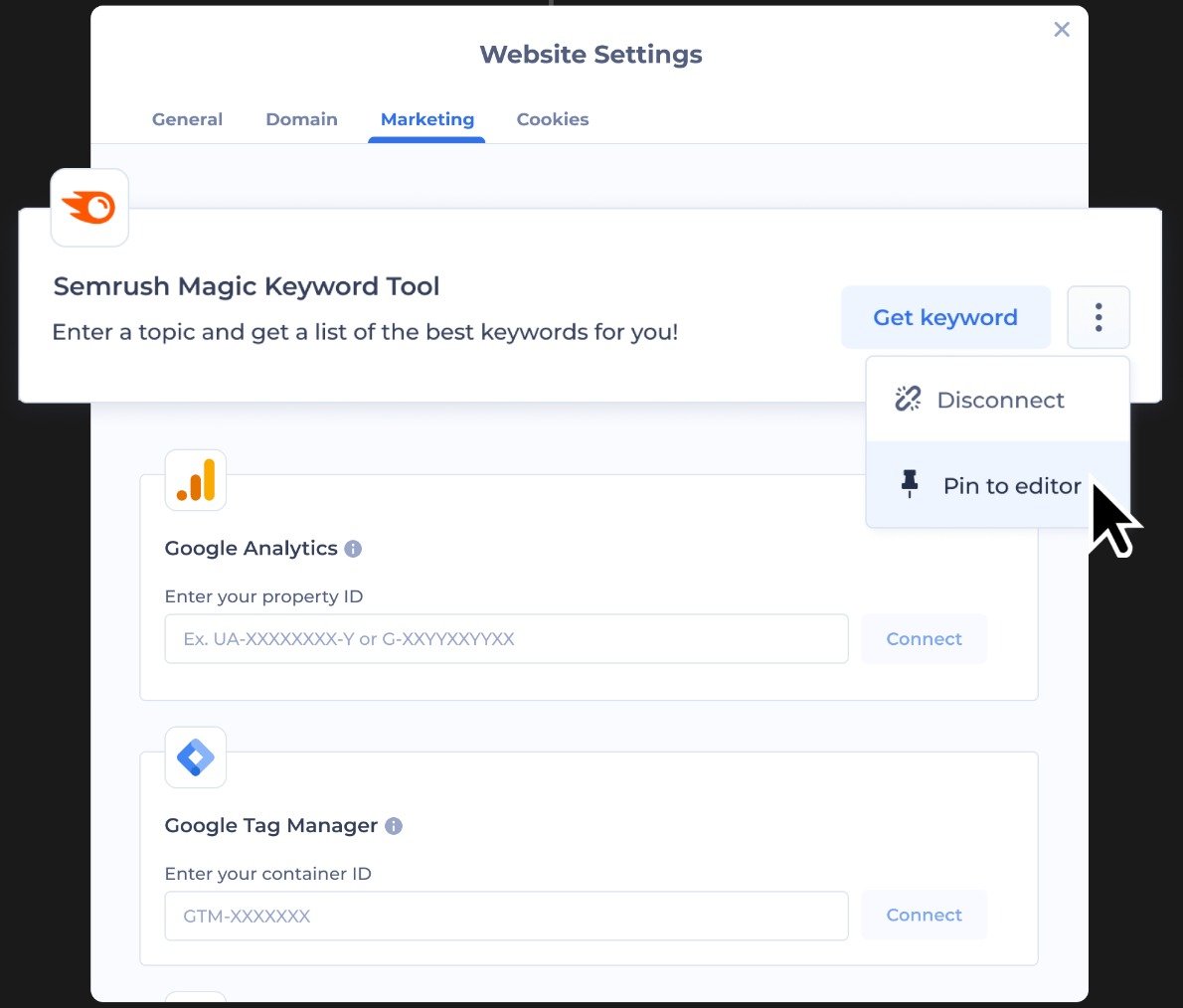Image resolution: width=1183 pixels, height=1008 pixels.
Task: Click the Google Tag Manager diamond icon
Action: pyautogui.click(x=196, y=757)
